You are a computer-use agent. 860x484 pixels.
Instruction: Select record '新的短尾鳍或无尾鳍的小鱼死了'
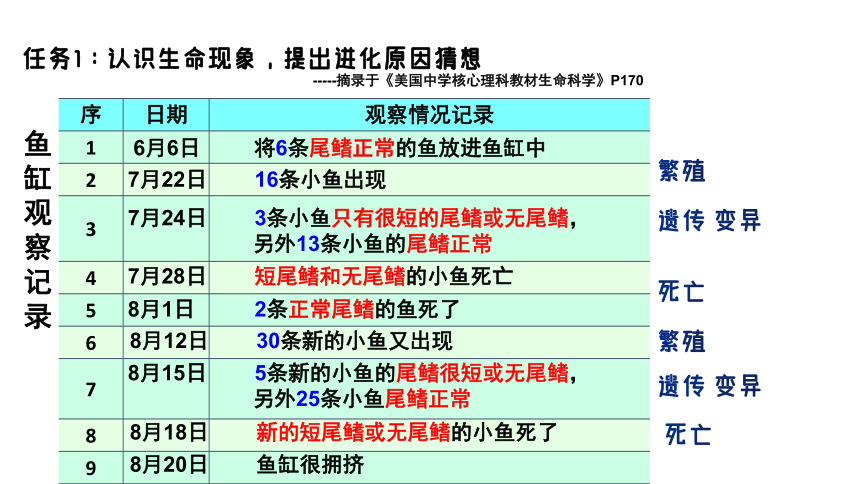click(407, 432)
